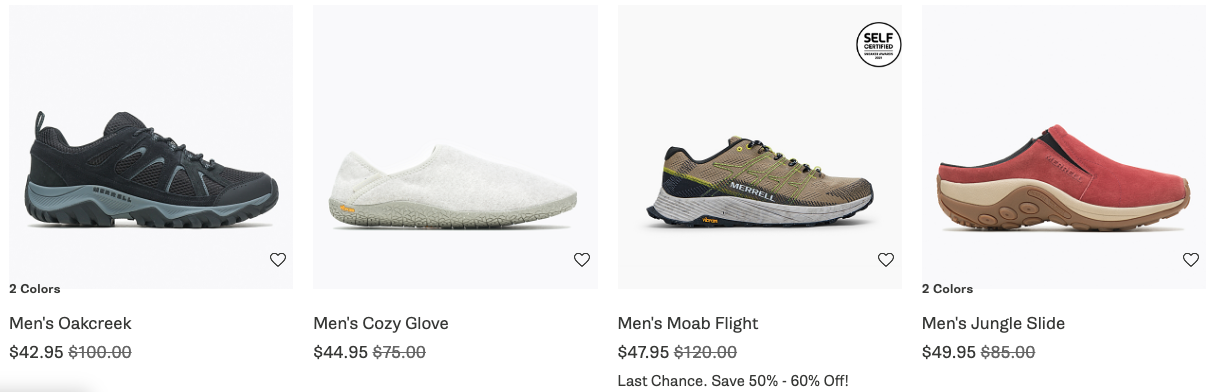Save Men's Jungle Slide using heart icon
1223x392 pixels.
point(1191,260)
